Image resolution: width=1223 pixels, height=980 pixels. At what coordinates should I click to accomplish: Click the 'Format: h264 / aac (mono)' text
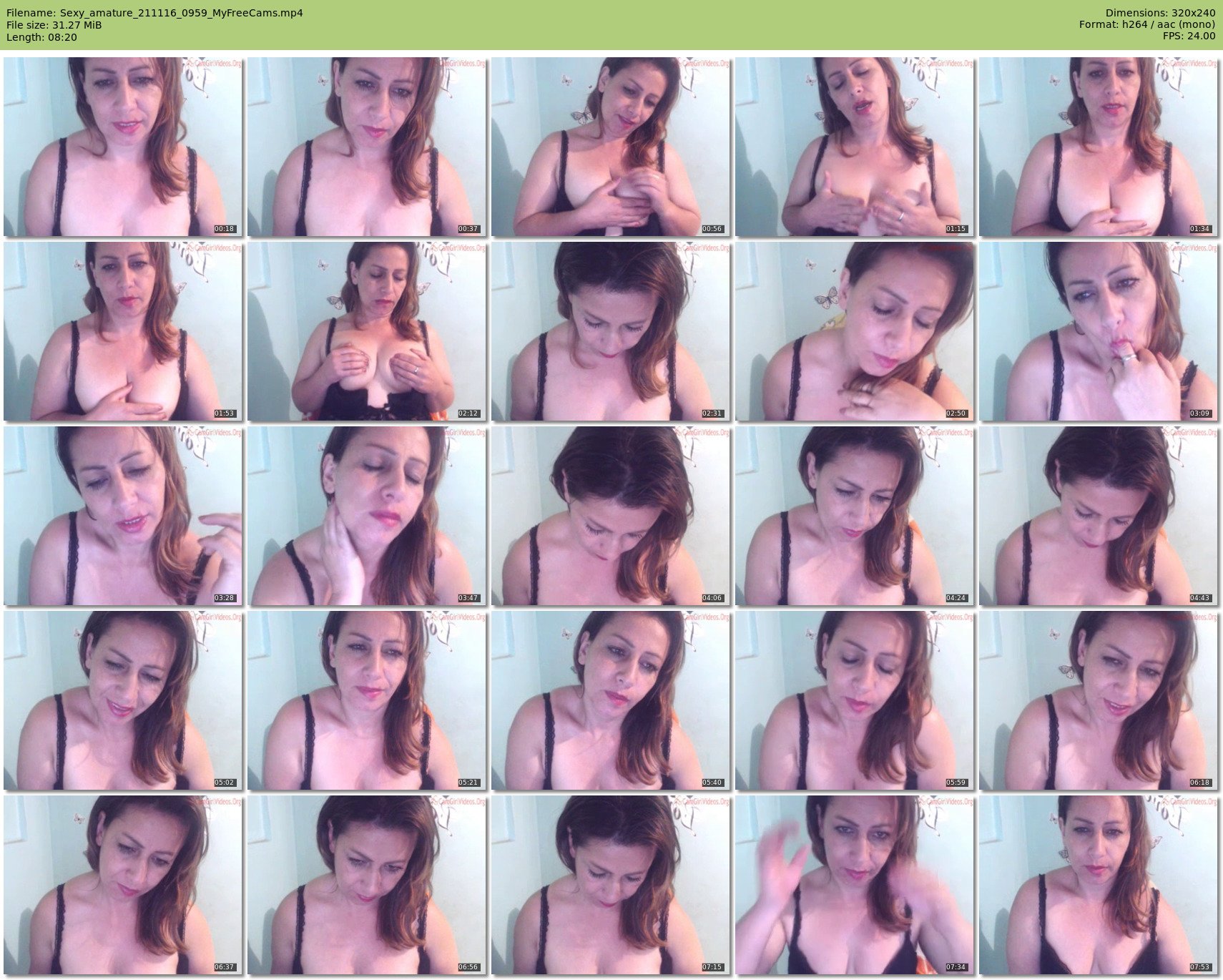(1147, 25)
